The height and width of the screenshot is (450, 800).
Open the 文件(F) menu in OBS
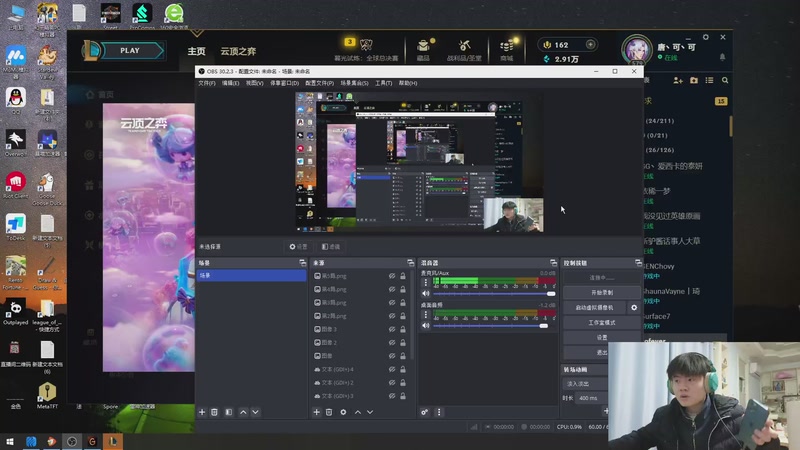pyautogui.click(x=207, y=83)
